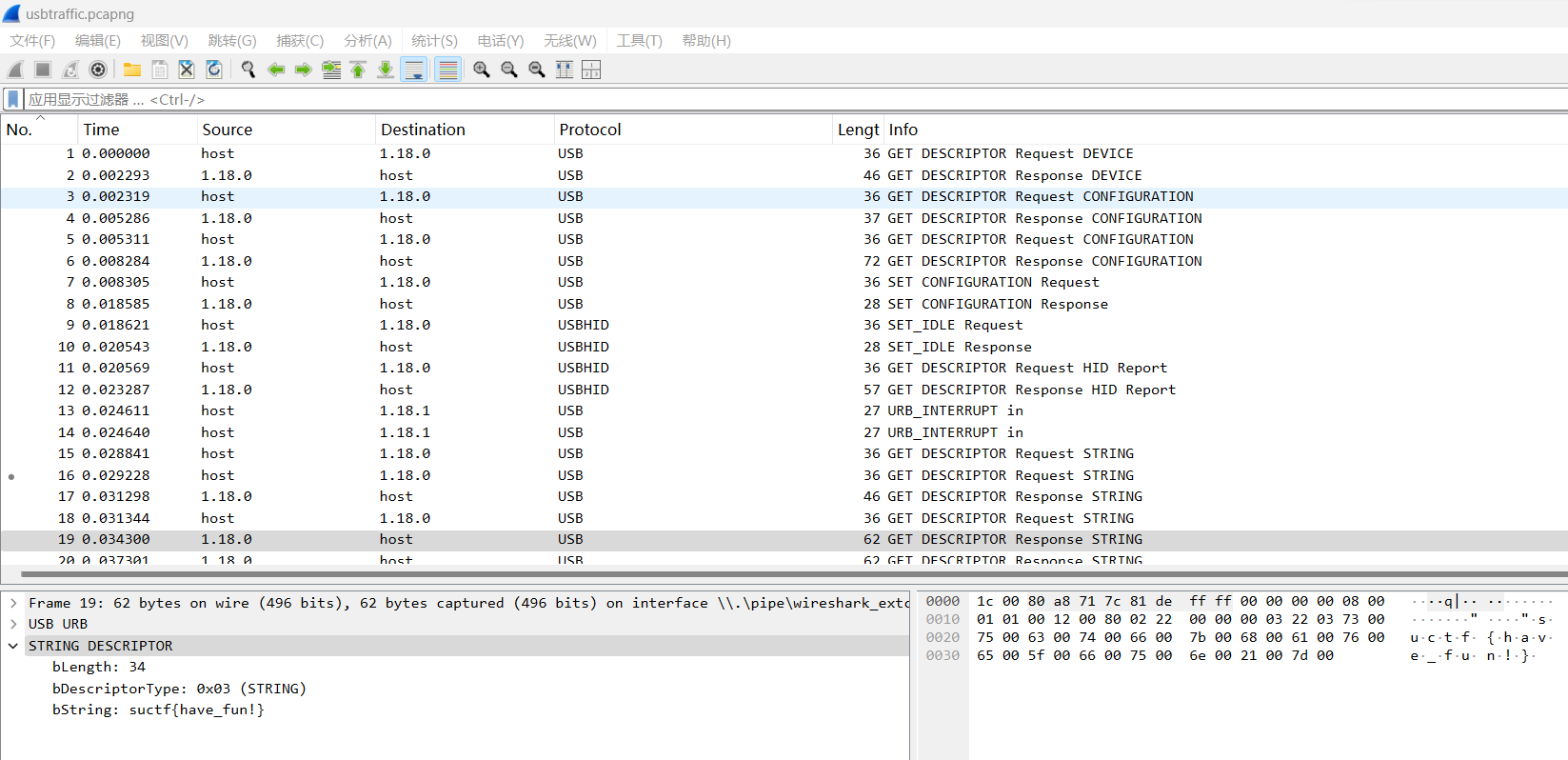This screenshot has height=760, width=1568.
Task: Jump to the first packet
Action: (358, 70)
